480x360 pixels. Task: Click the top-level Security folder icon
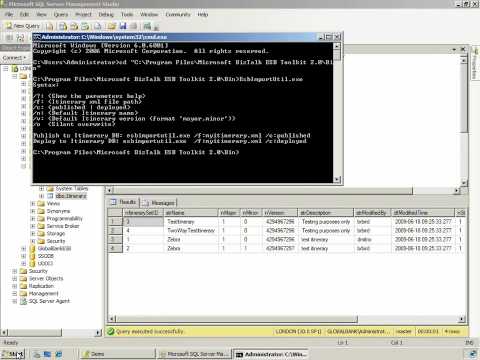point(23,271)
